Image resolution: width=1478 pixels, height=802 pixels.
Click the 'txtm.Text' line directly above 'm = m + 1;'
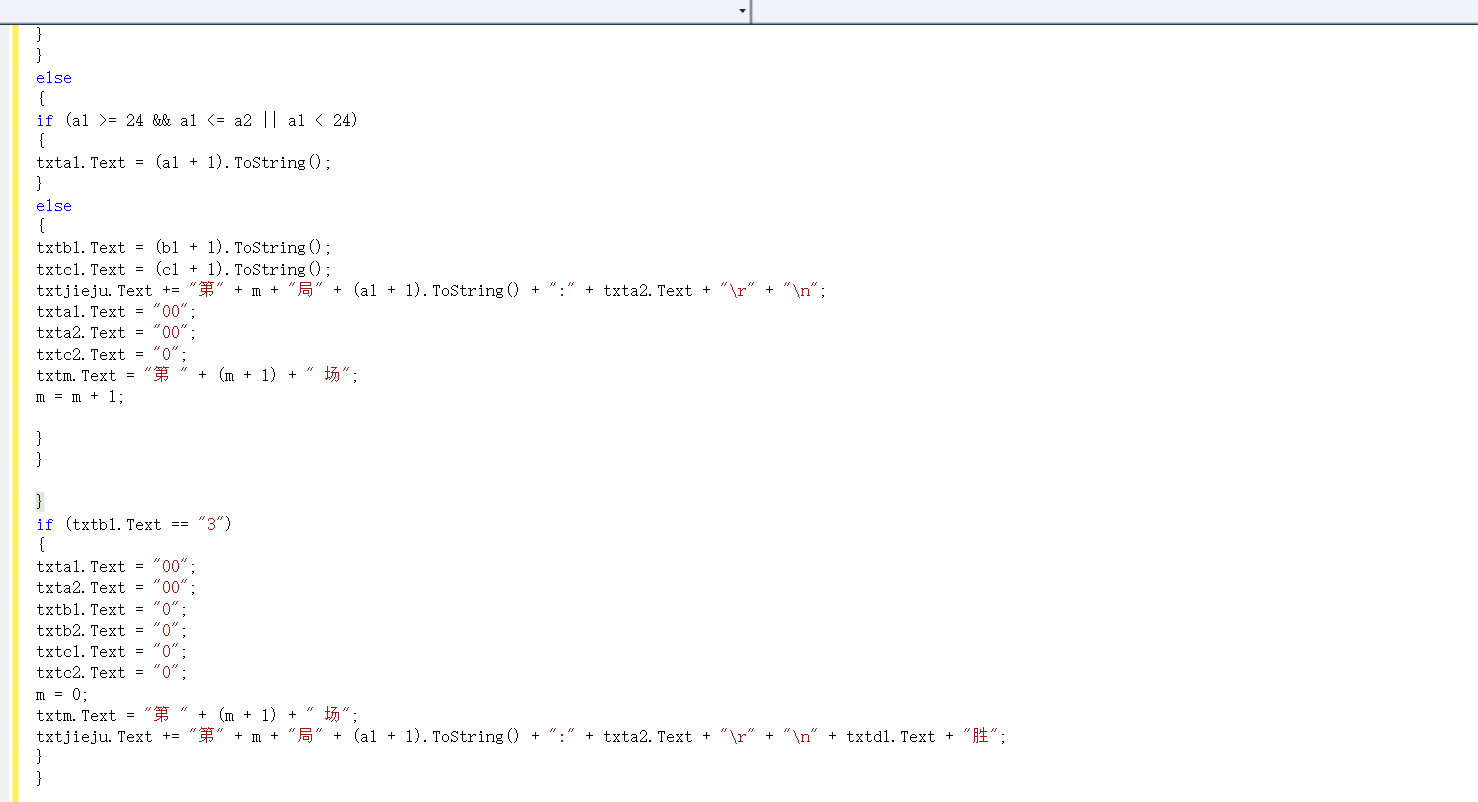tap(197, 375)
